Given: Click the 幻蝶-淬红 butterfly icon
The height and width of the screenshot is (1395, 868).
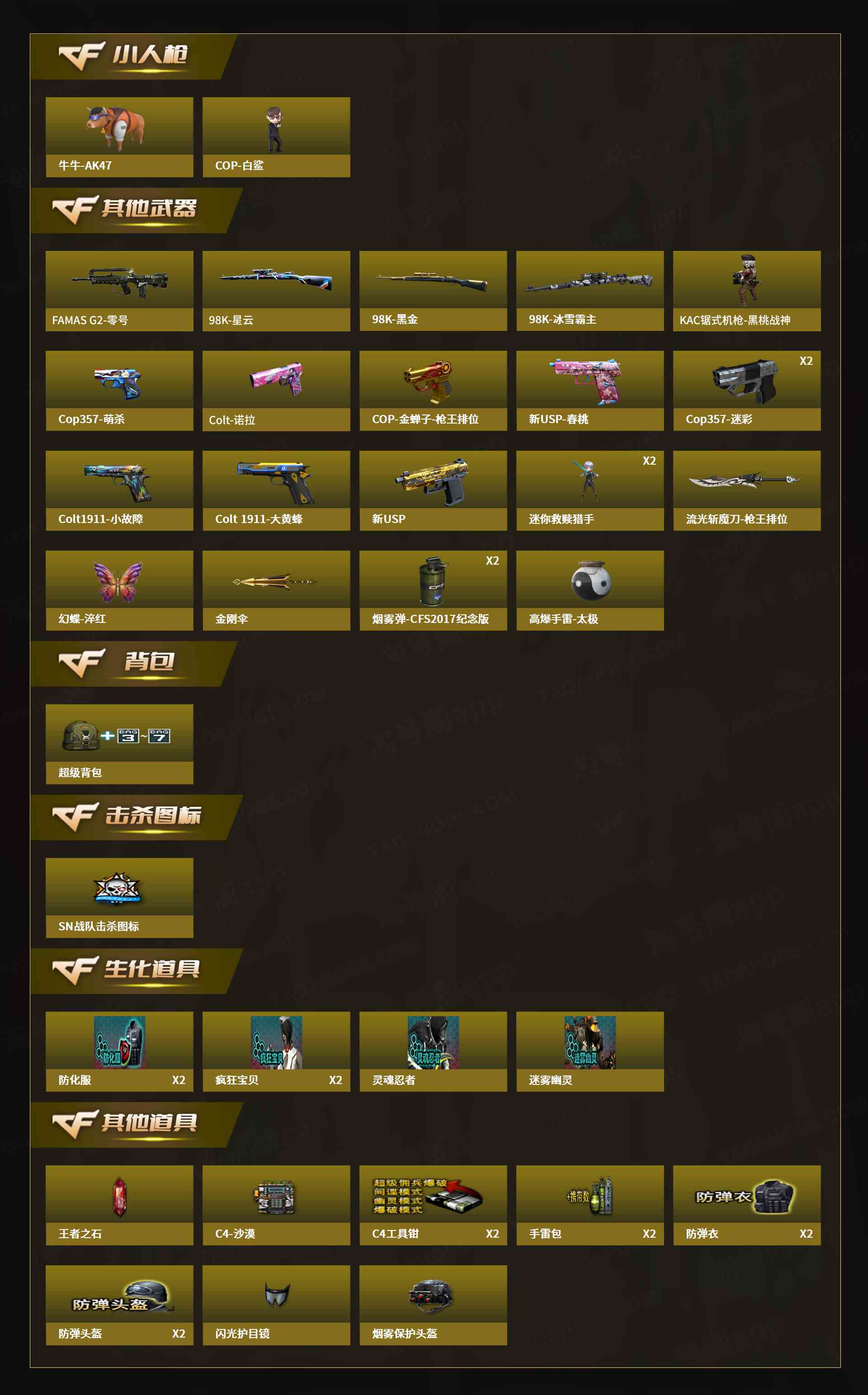Looking at the screenshot, I should (118, 581).
